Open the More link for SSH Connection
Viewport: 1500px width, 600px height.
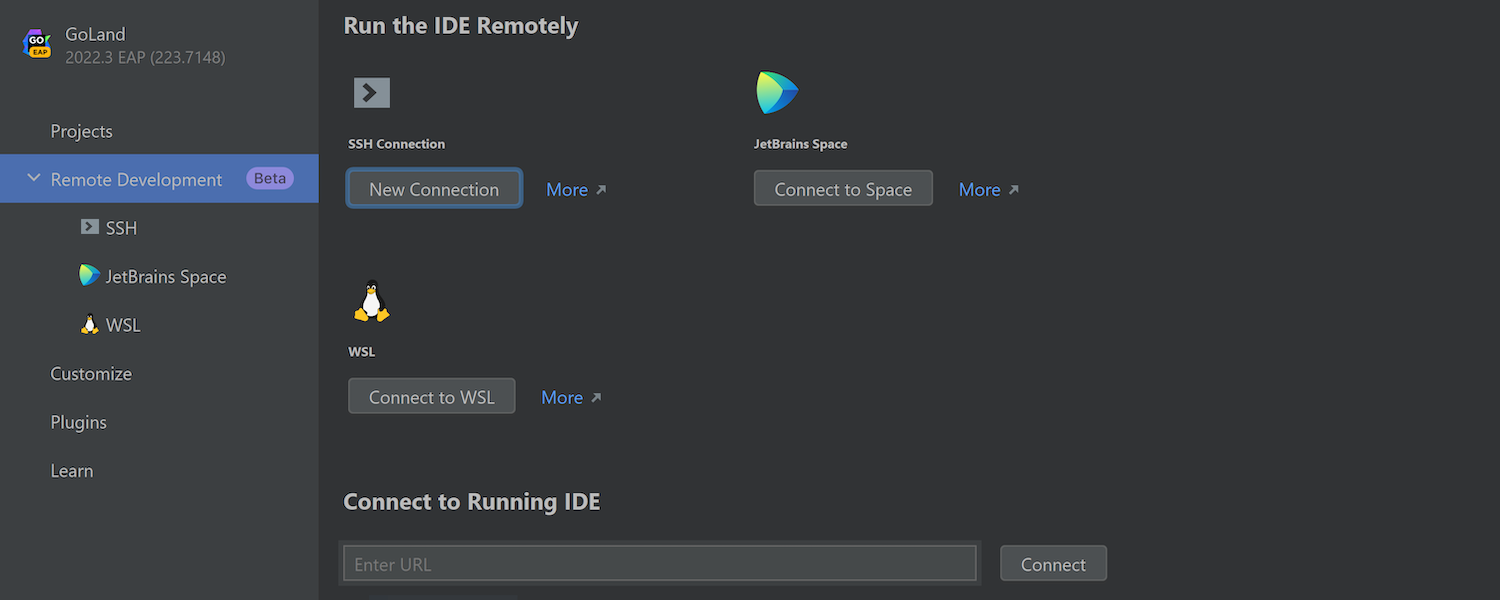pos(576,189)
